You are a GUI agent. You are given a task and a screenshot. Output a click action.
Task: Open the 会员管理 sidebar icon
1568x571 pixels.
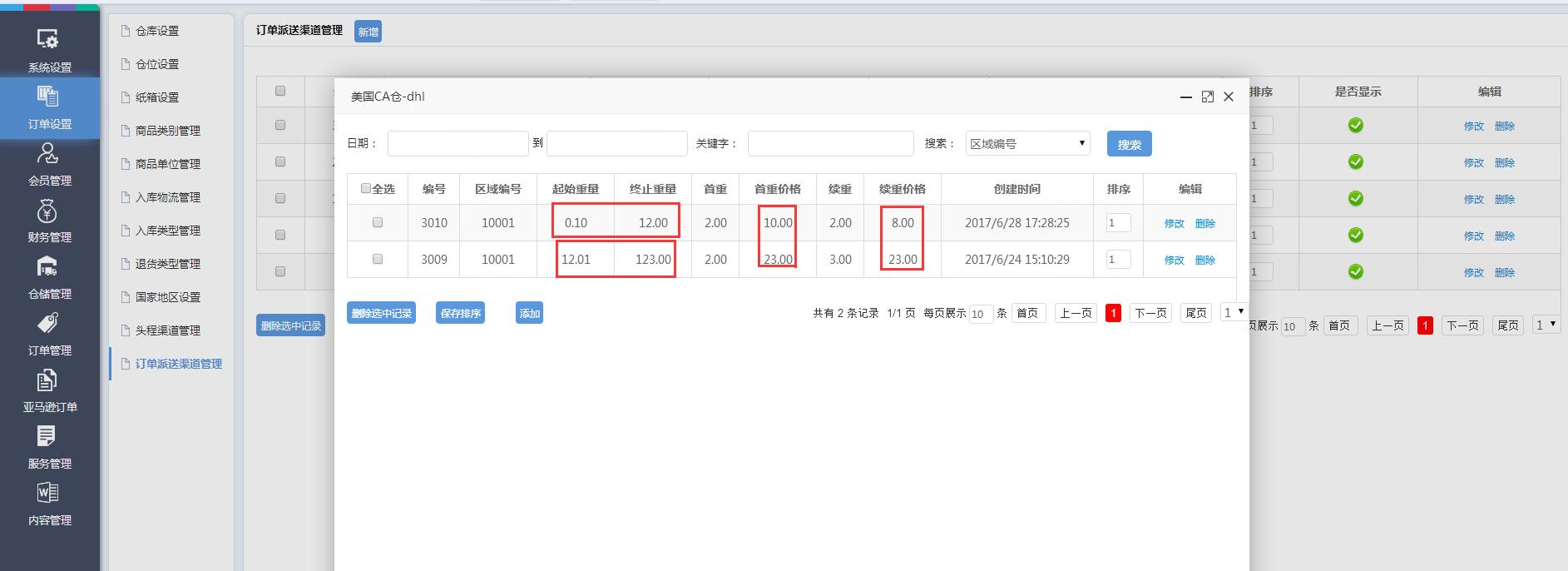point(48,153)
